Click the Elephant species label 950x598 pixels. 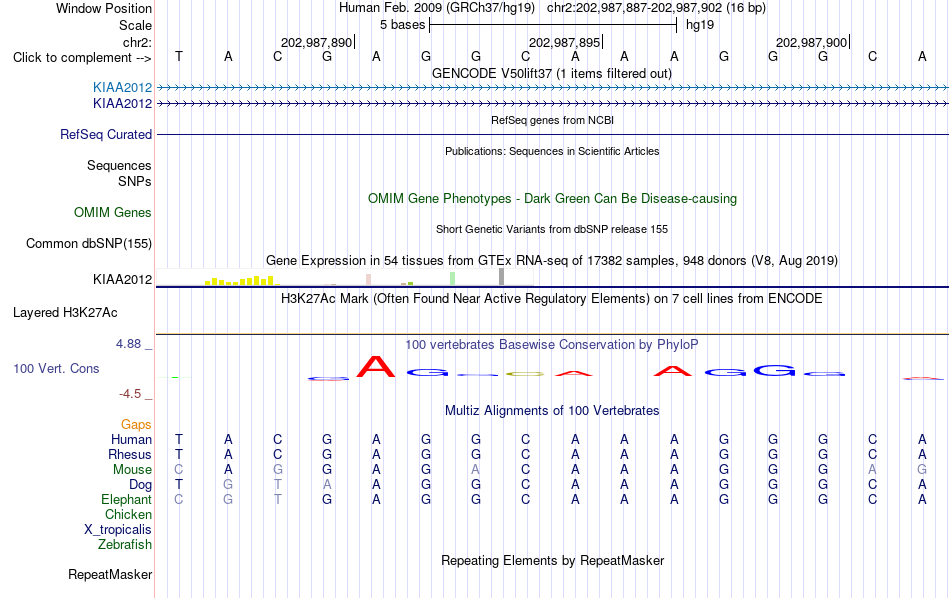(x=126, y=499)
